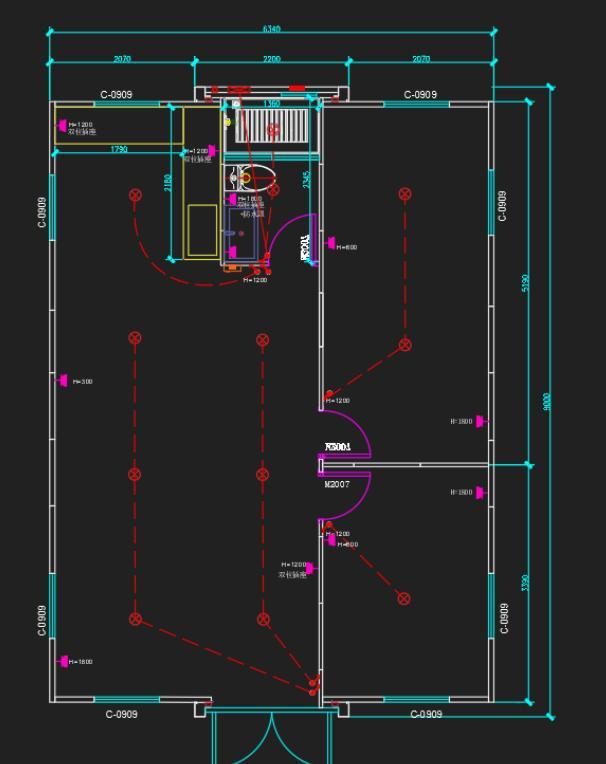Image resolution: width=606 pixels, height=764 pixels.
Task: Click the H=300 height annotation
Action: (x=82, y=382)
